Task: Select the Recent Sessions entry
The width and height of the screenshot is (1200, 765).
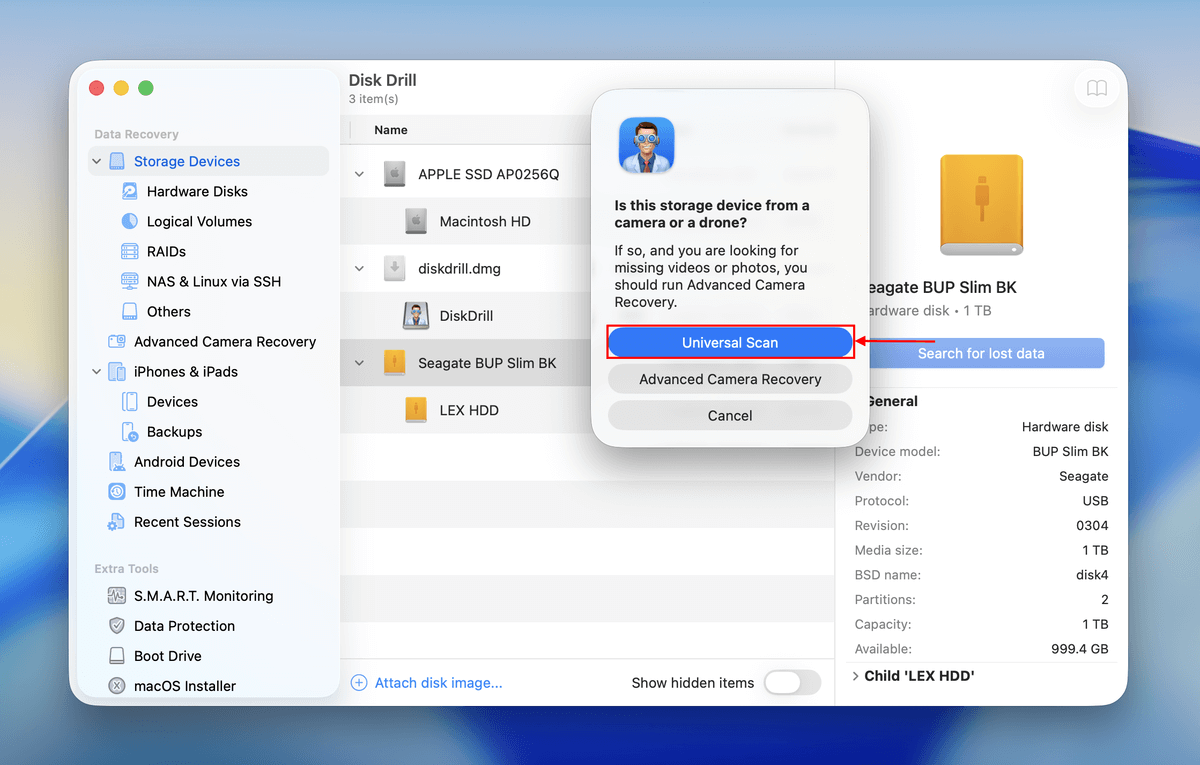Action: point(187,521)
